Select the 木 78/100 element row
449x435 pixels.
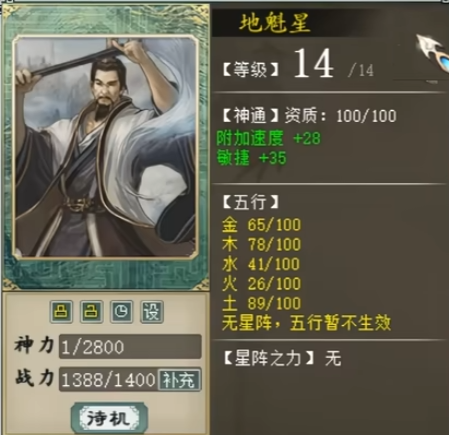coord(261,244)
